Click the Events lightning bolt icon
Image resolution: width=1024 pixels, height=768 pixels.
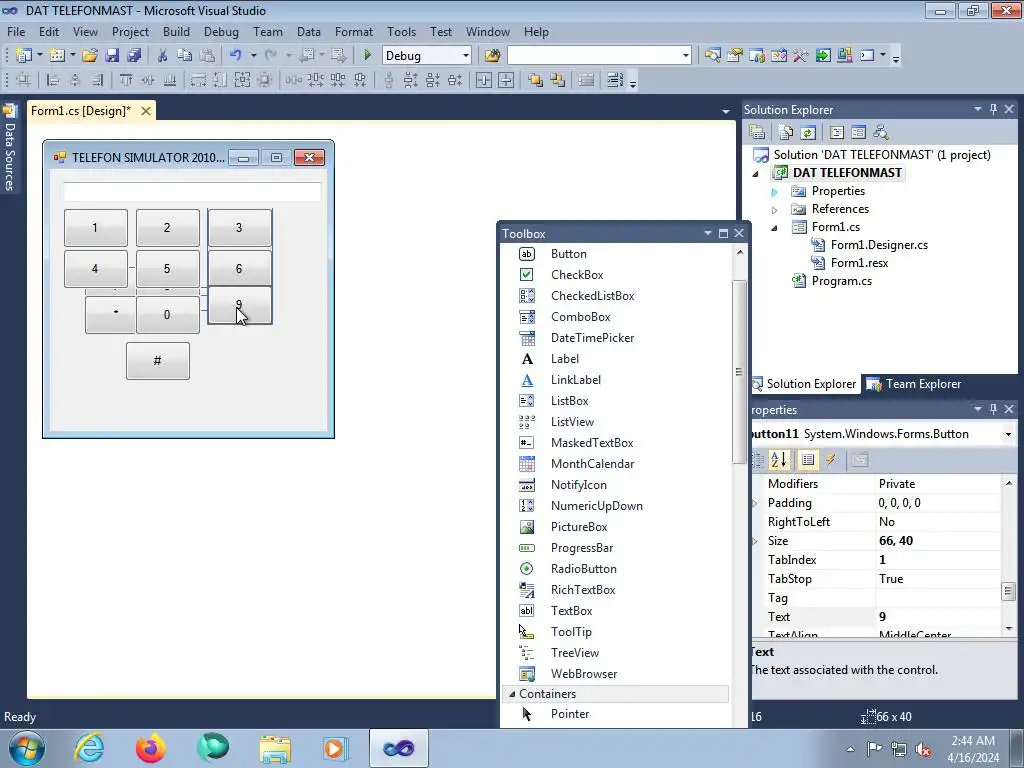click(831, 460)
